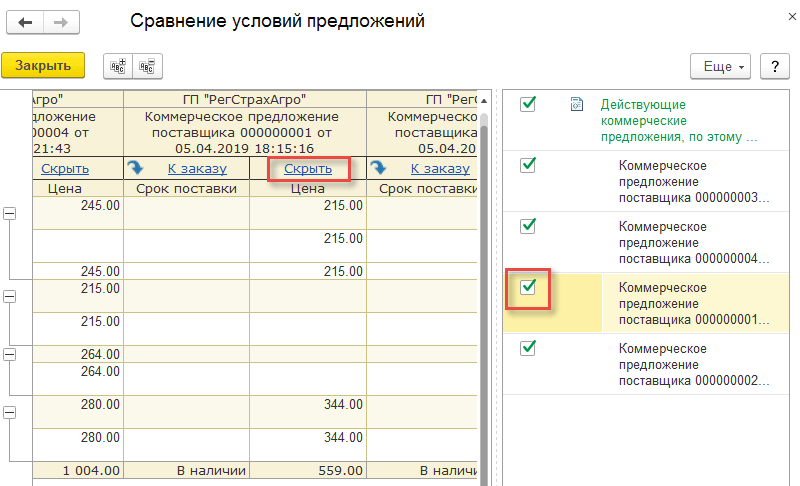Click the upper 280.00 price cell
The height and width of the screenshot is (486, 800).
tap(78, 412)
